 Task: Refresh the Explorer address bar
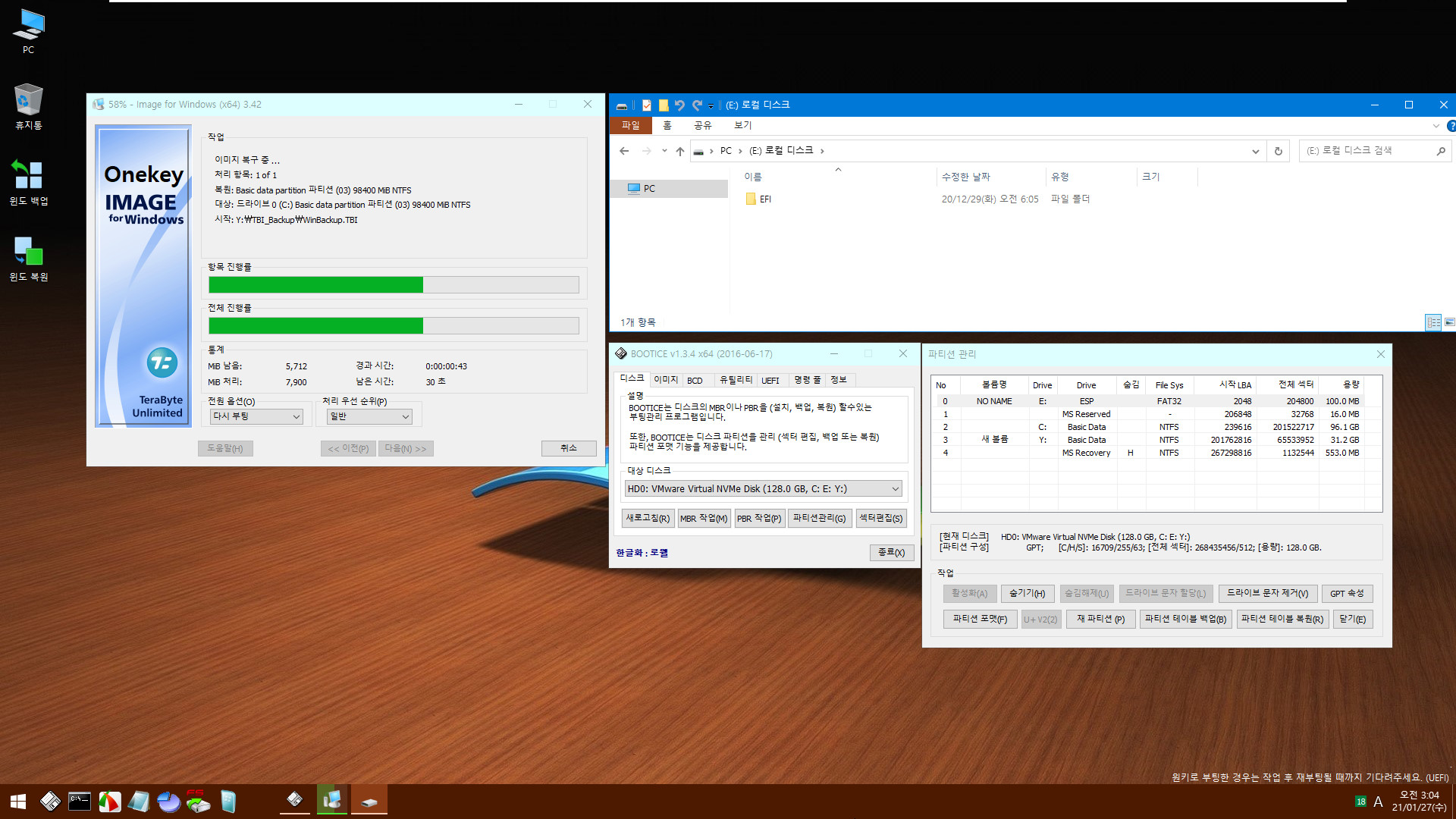coord(1279,151)
